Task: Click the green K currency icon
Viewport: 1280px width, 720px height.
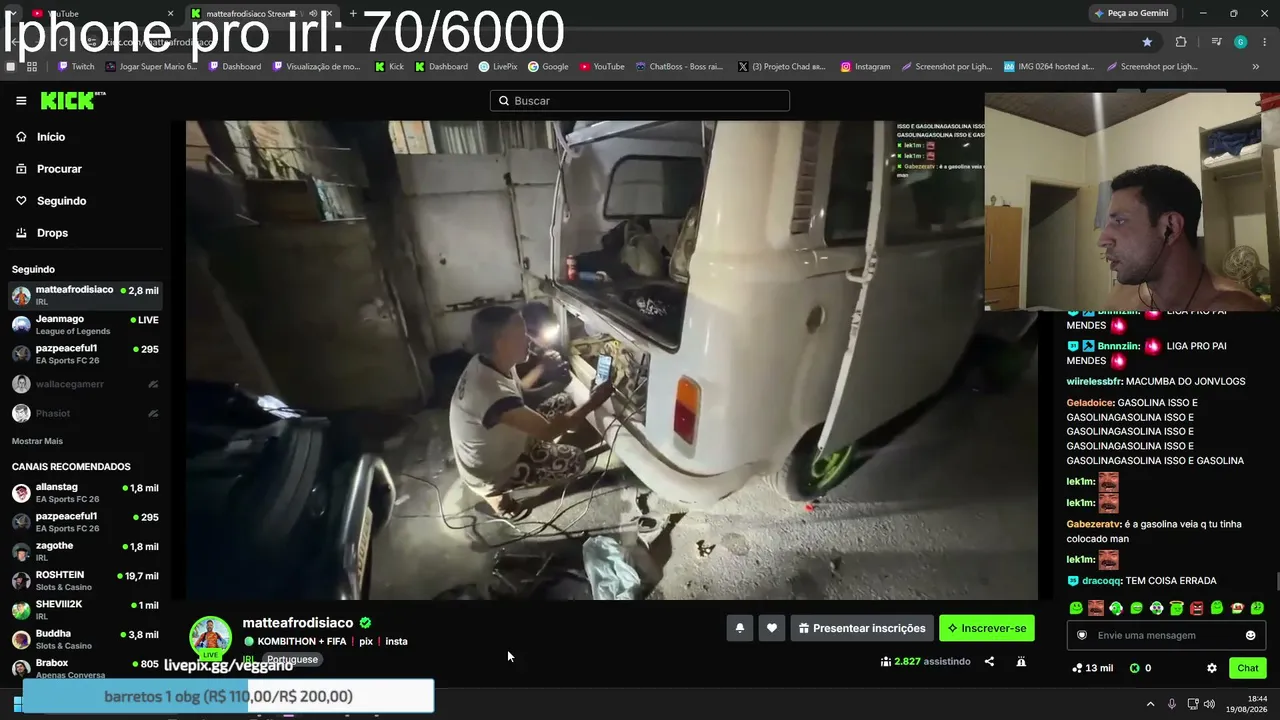Action: 1135,668
